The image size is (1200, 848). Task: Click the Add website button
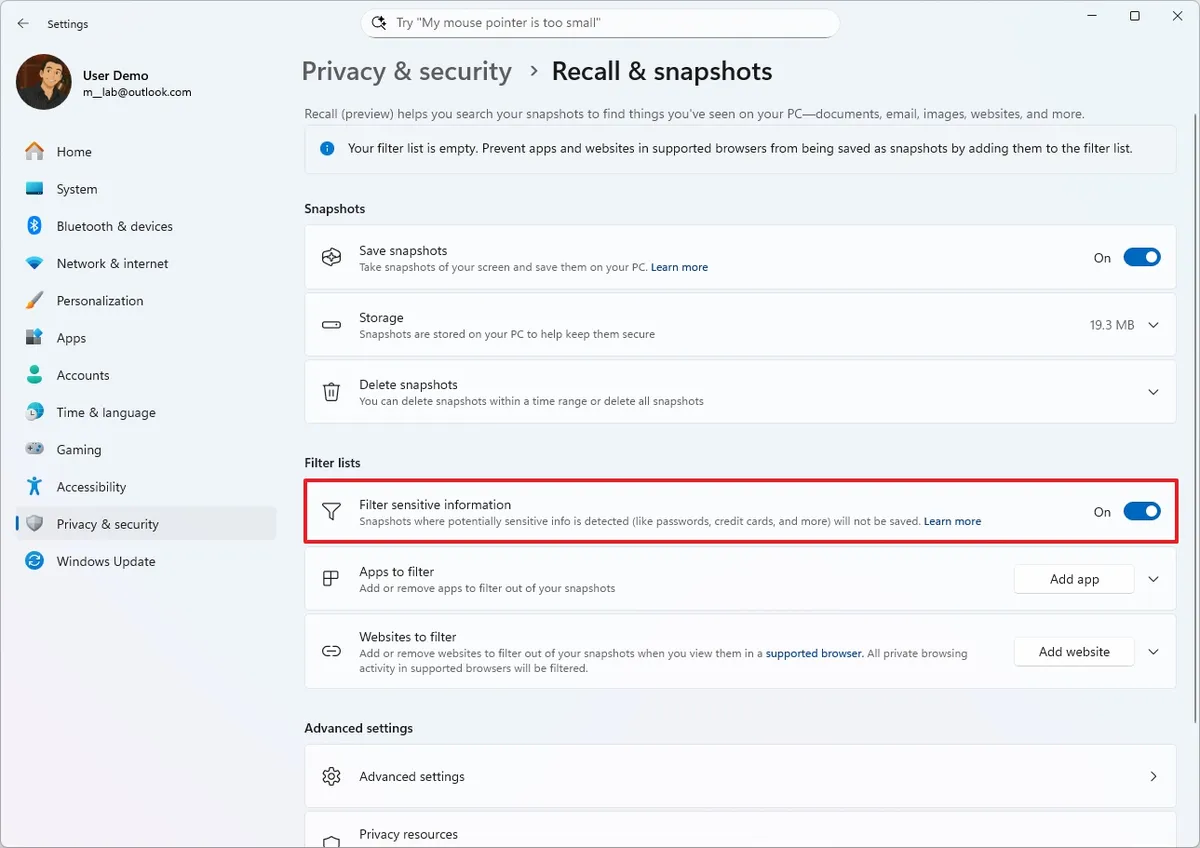1073,651
